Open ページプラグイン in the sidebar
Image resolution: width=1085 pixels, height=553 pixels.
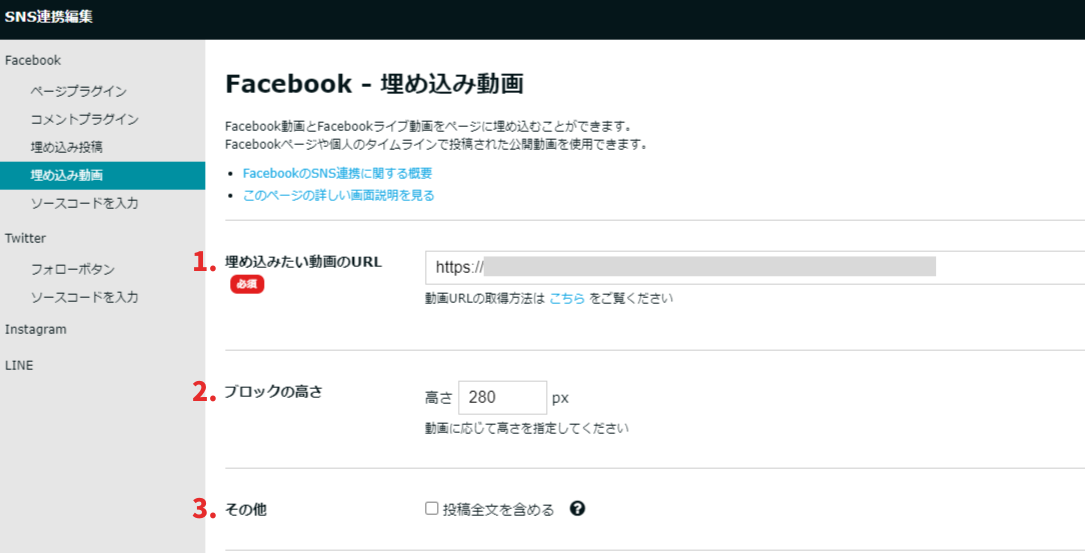(79, 91)
